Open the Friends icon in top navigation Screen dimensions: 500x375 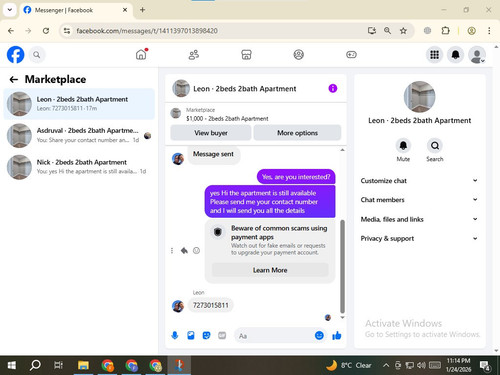pyautogui.click(x=194, y=54)
